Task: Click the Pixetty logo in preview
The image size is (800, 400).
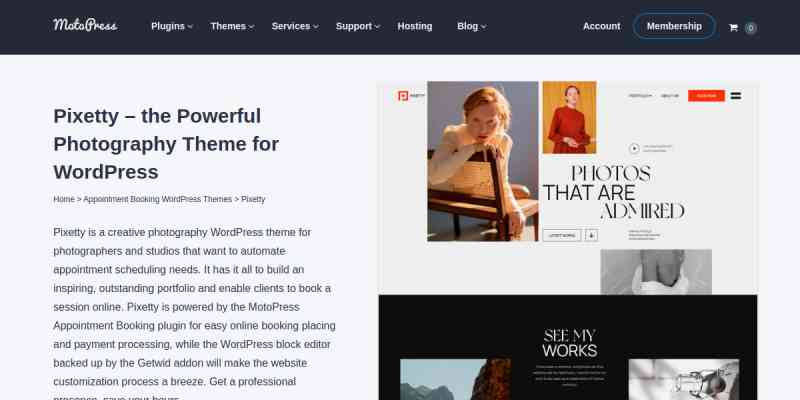Action: click(x=411, y=95)
